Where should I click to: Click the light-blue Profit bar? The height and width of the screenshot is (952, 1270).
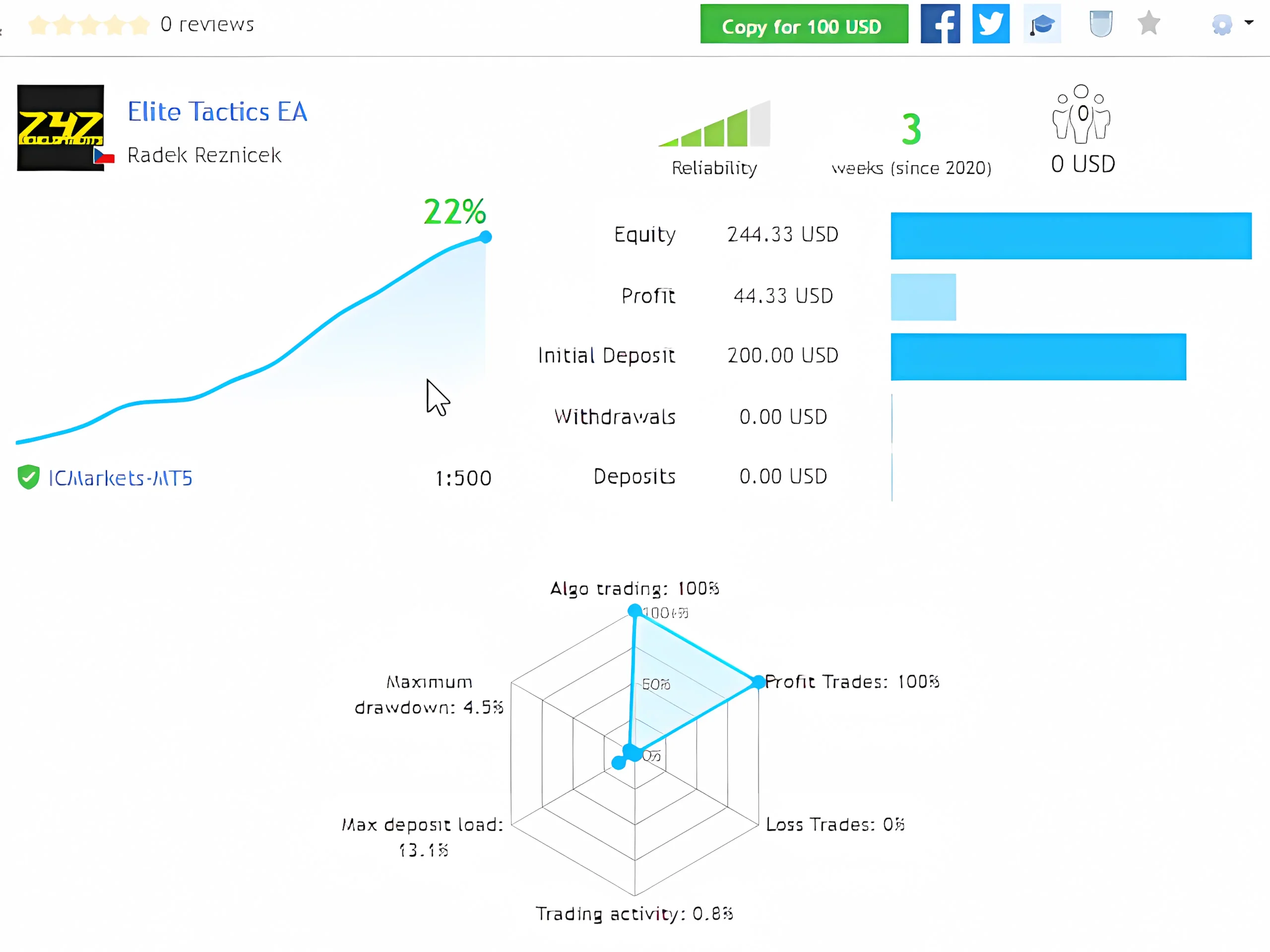tap(923, 297)
